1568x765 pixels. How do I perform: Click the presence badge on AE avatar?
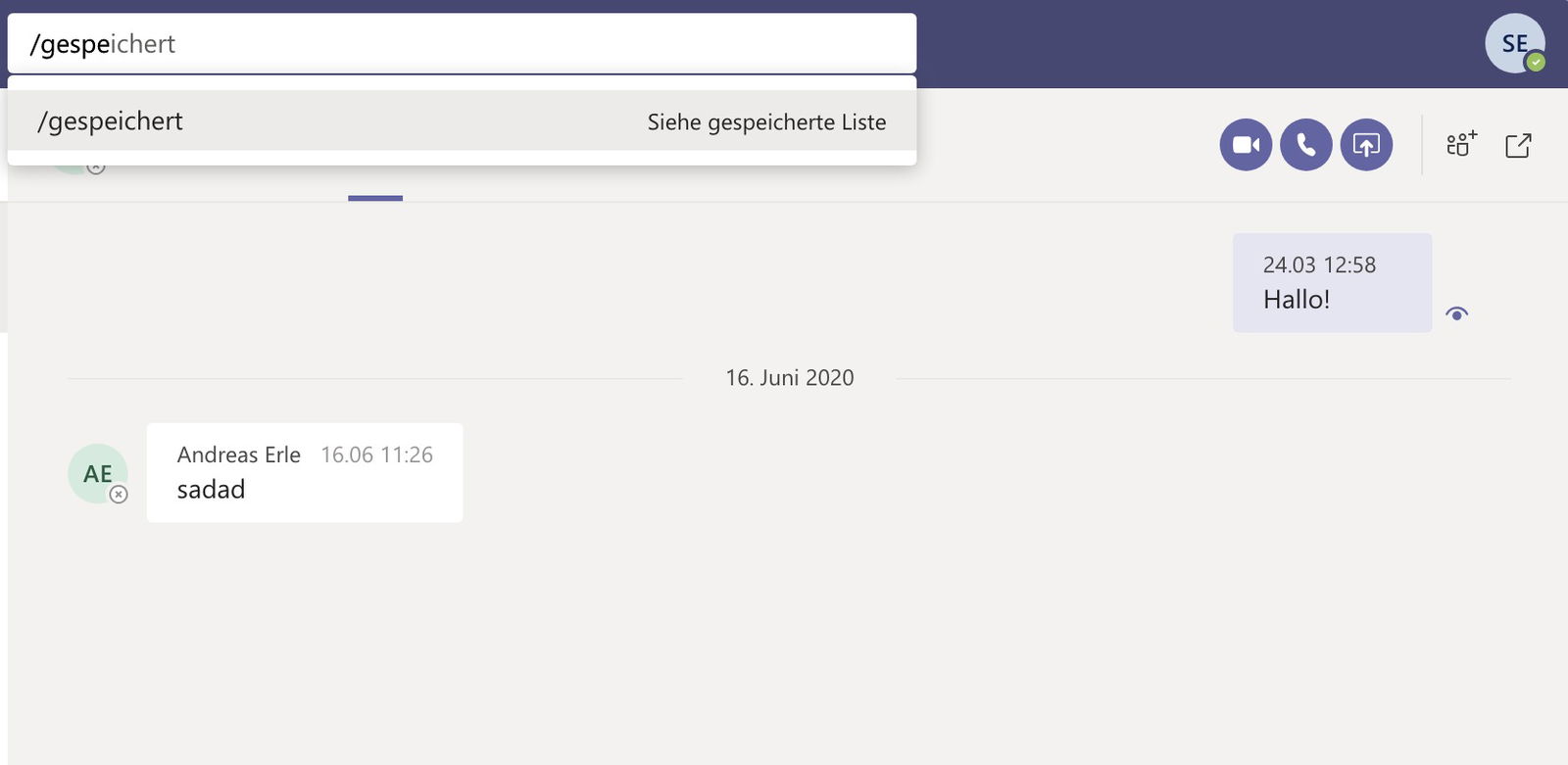coord(119,495)
